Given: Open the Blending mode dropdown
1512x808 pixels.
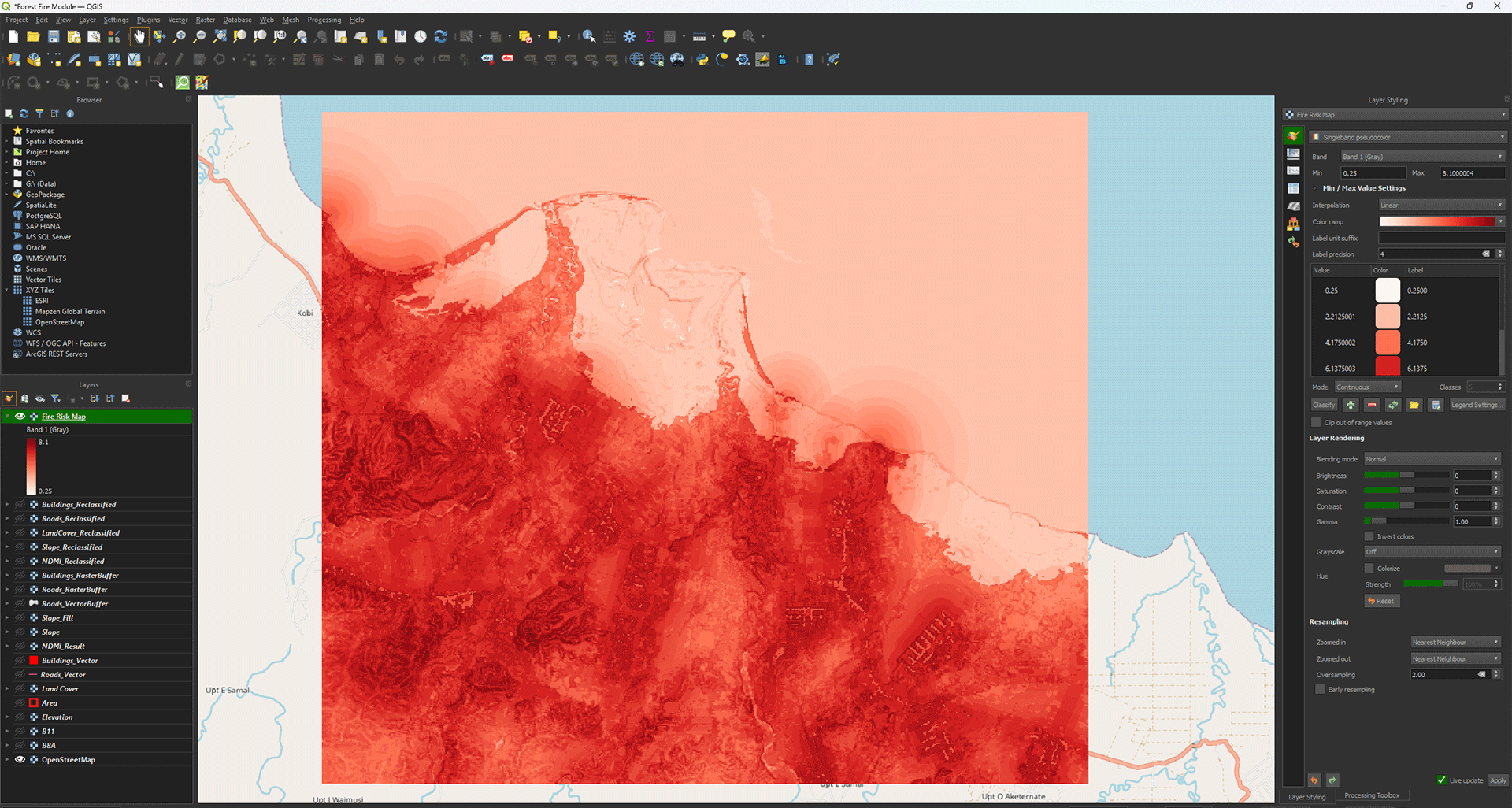Looking at the screenshot, I should 1432,459.
